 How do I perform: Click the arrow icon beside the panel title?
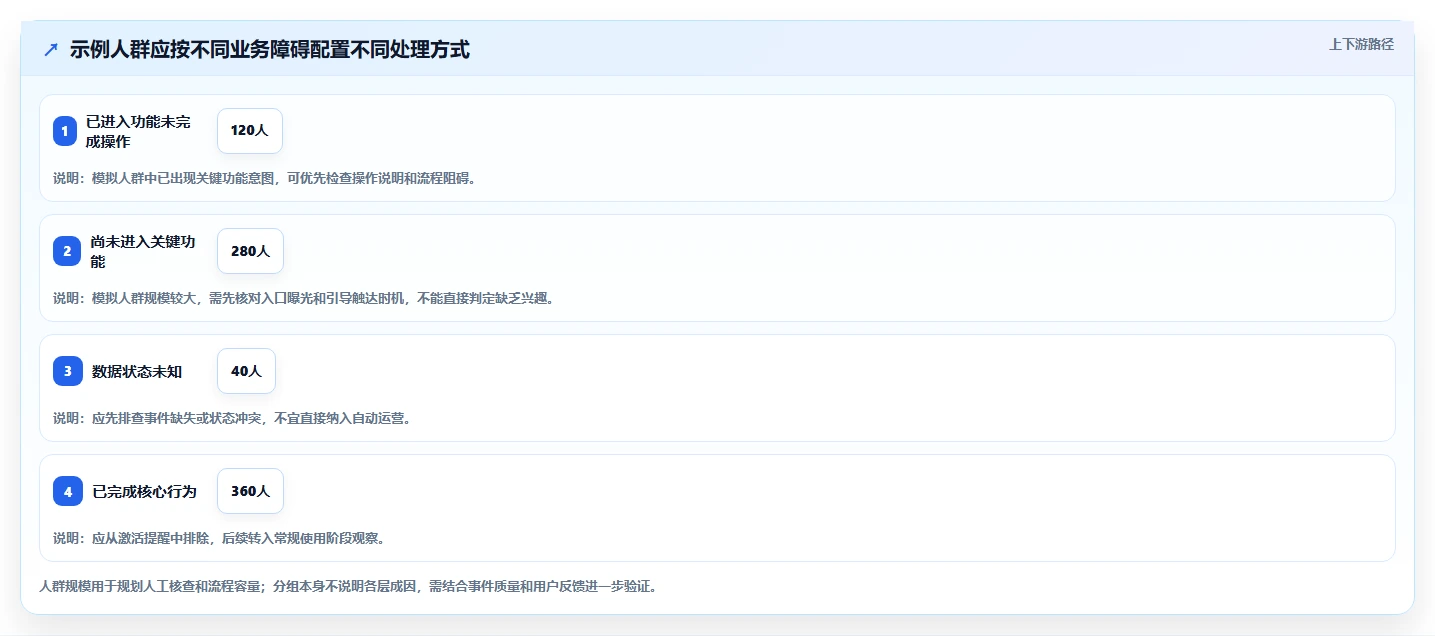tap(51, 49)
